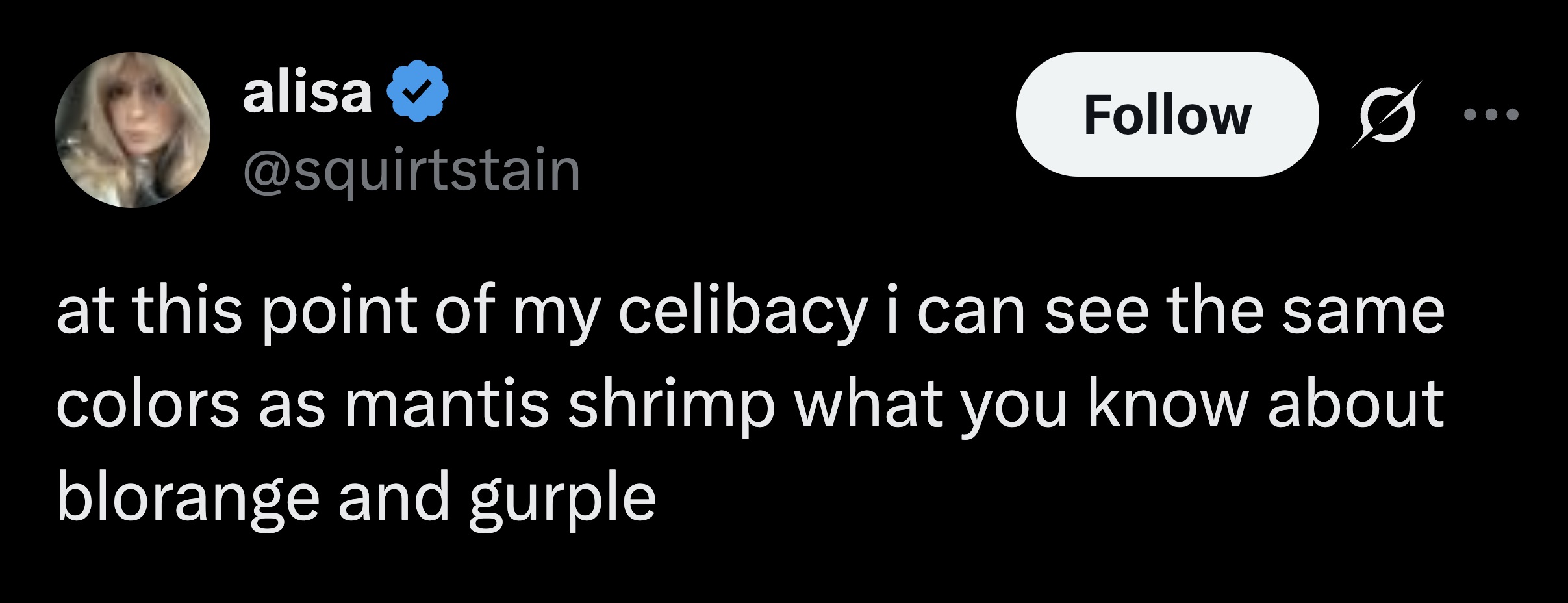Toggle following state via the Follow button

(x=1181, y=114)
